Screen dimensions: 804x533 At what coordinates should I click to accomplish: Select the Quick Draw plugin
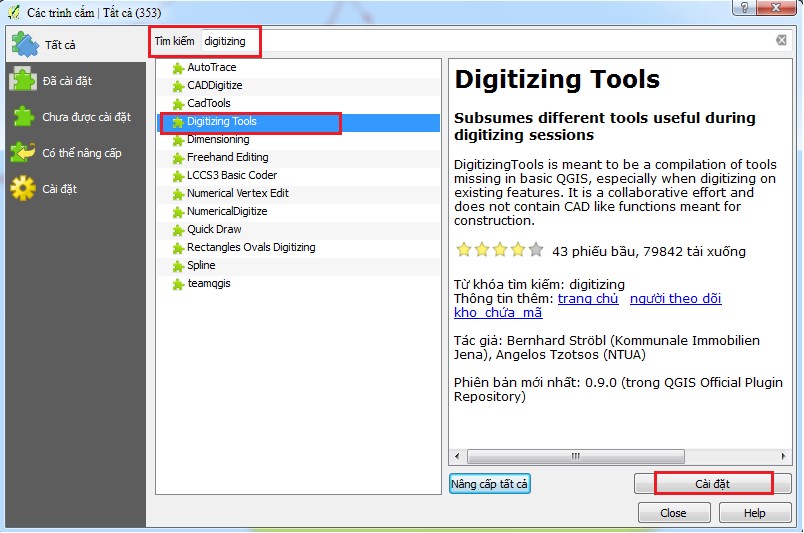click(298, 229)
